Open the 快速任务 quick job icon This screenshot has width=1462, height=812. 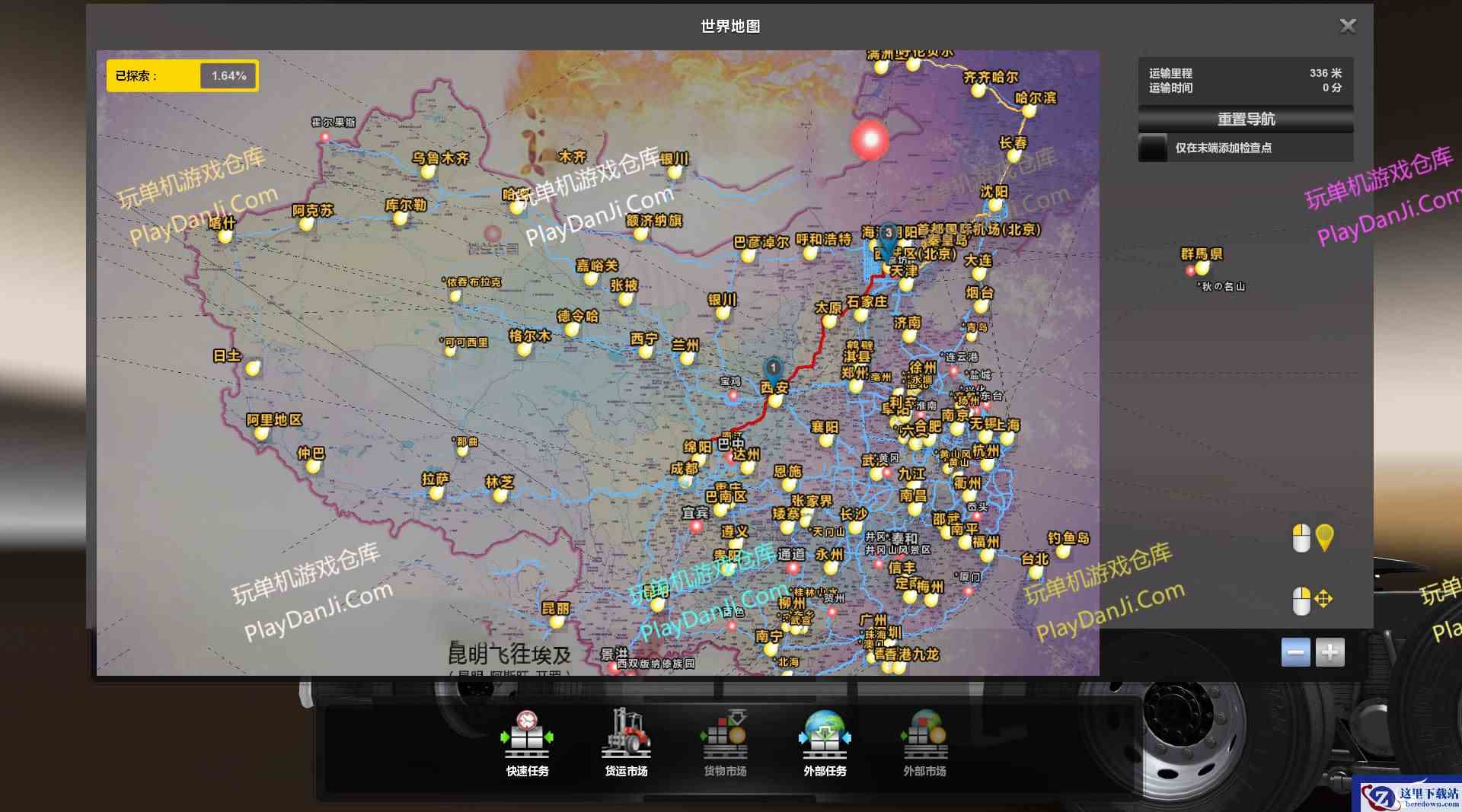526,737
